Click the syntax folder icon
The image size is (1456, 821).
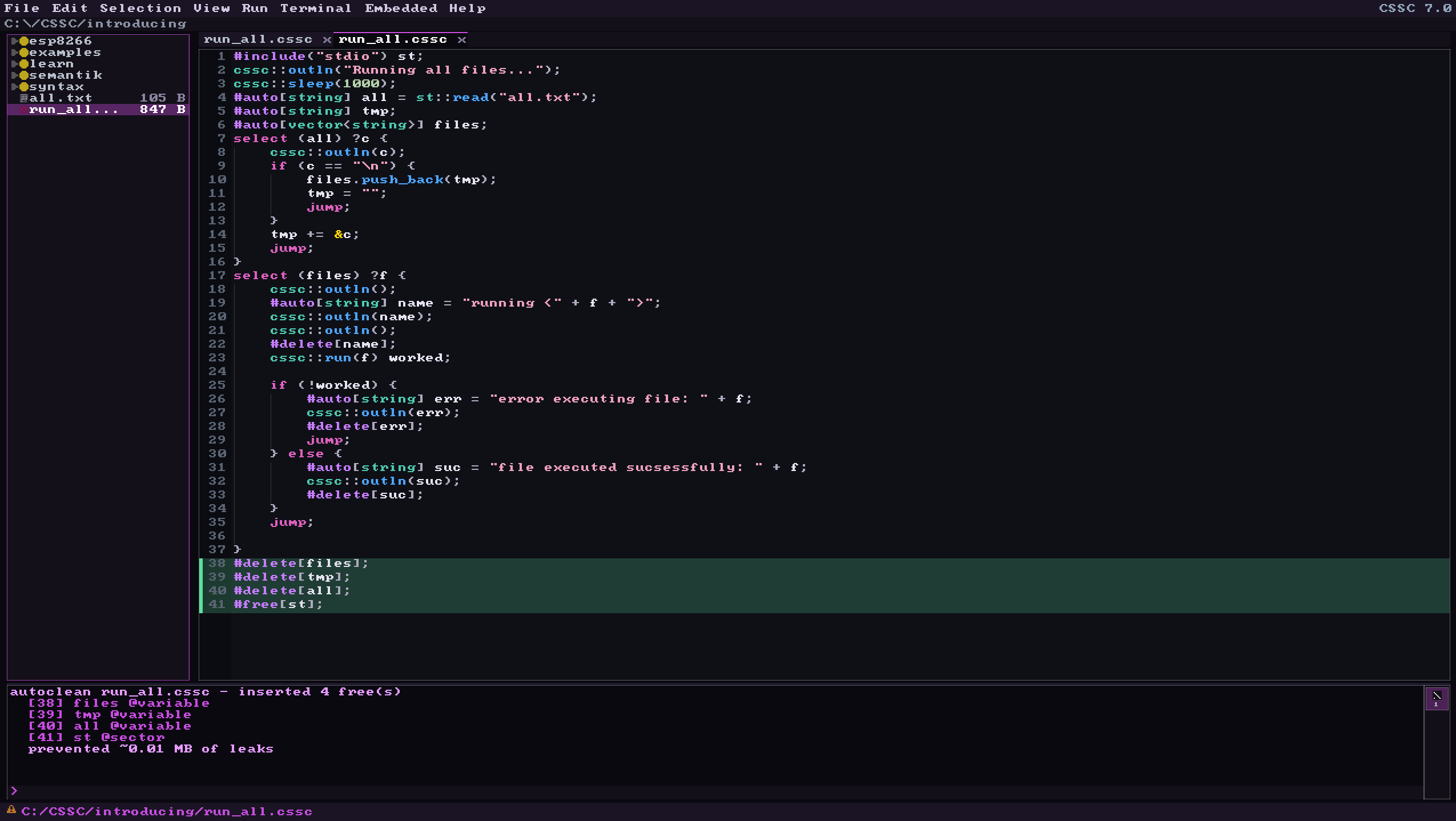(24, 86)
